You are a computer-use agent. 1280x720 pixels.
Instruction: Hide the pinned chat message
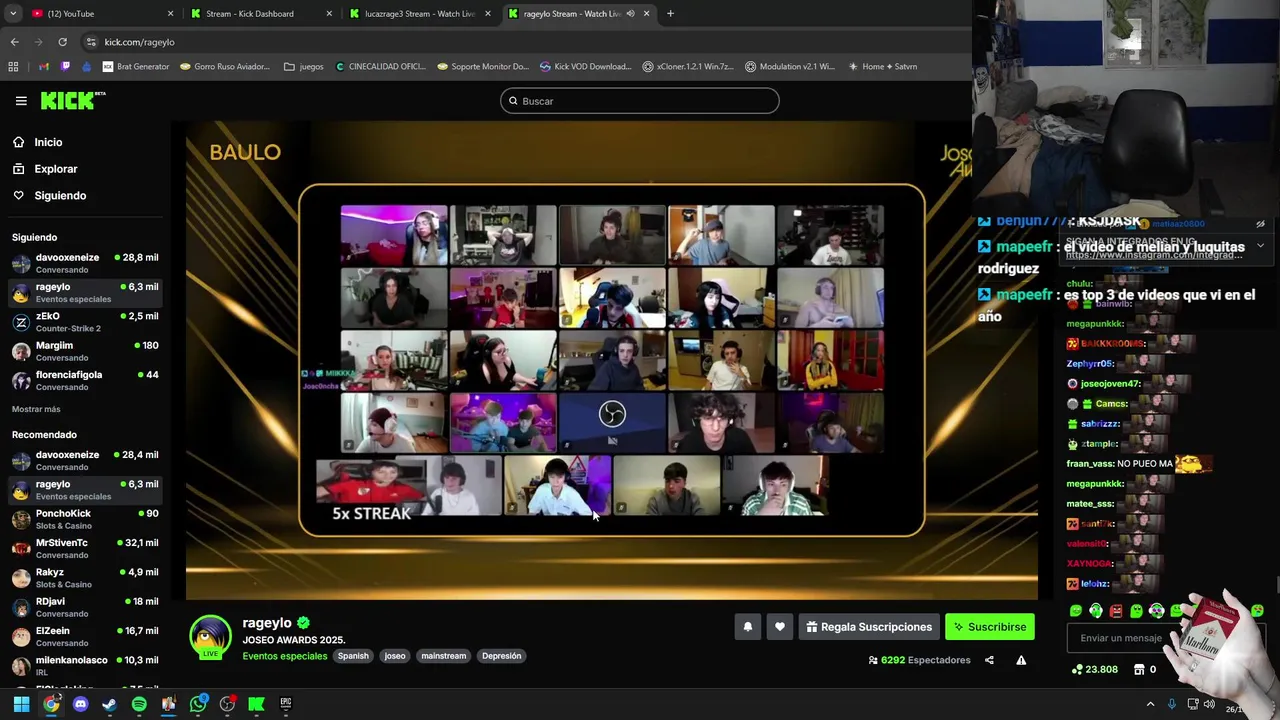(x=1260, y=224)
